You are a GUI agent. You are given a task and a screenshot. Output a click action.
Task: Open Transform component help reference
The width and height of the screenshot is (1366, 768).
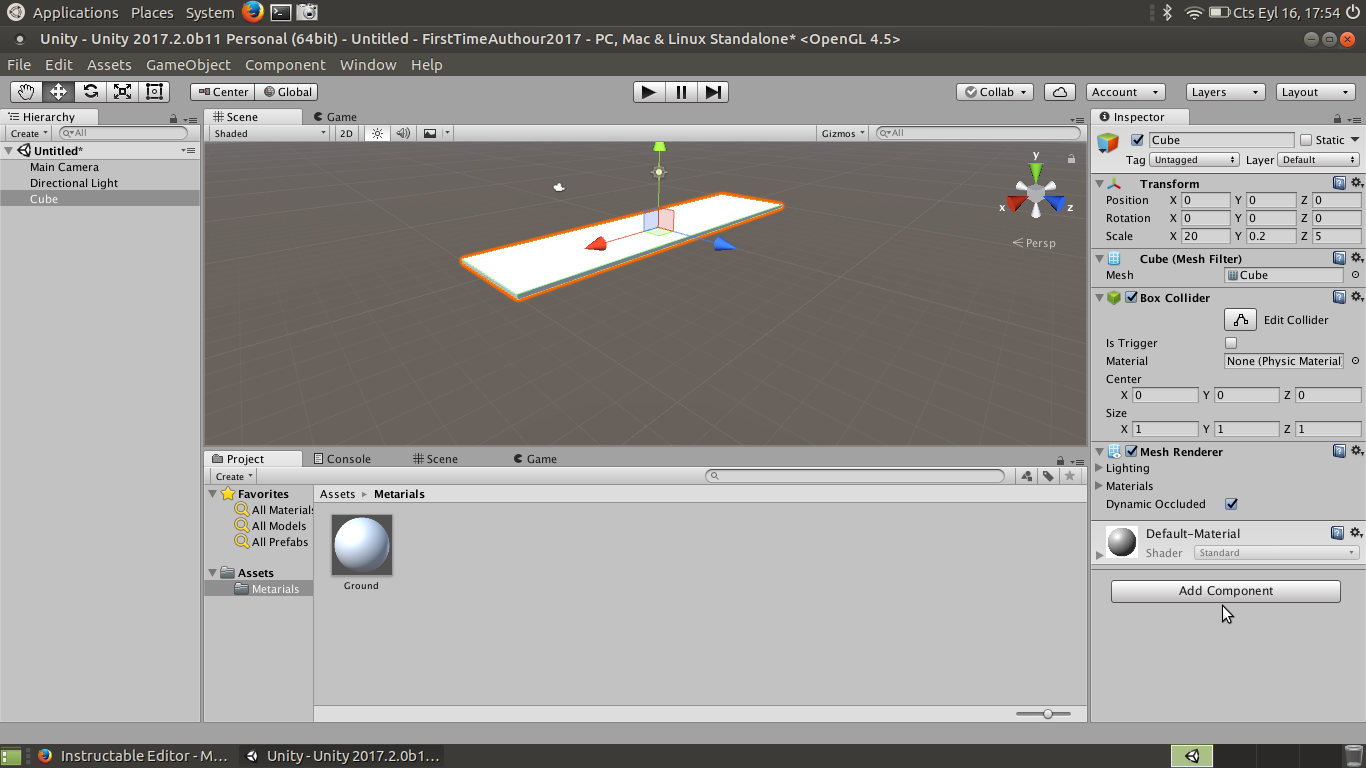(x=1339, y=183)
